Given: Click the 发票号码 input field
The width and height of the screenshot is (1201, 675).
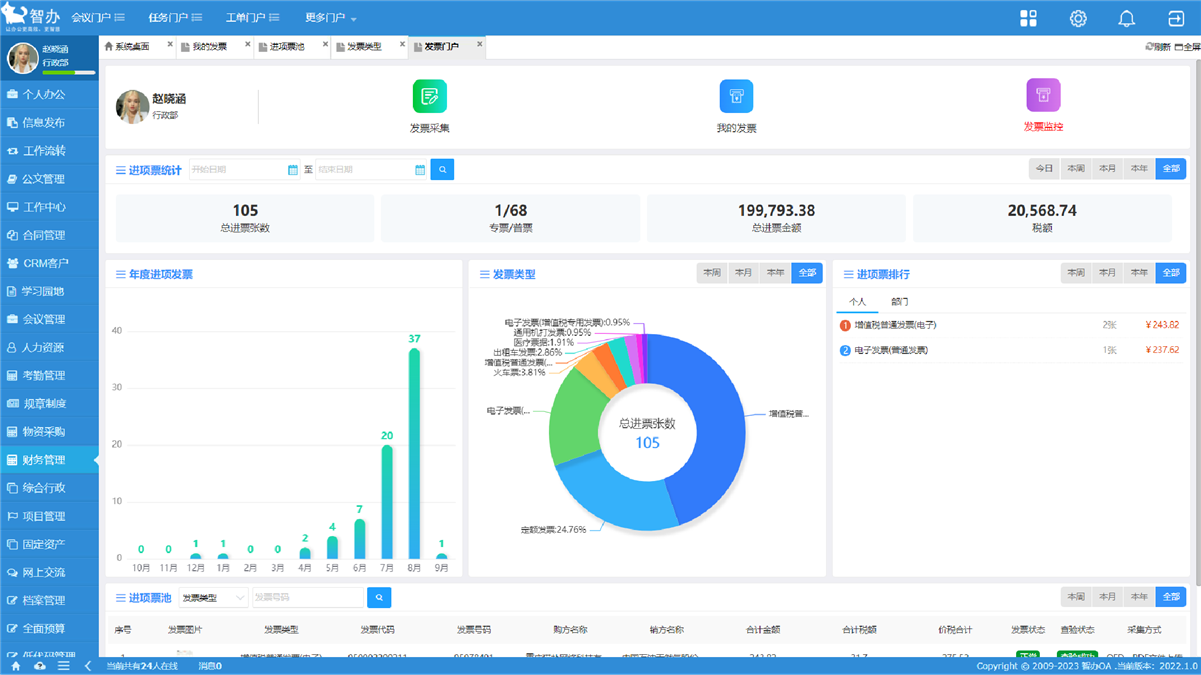Looking at the screenshot, I should (306, 598).
